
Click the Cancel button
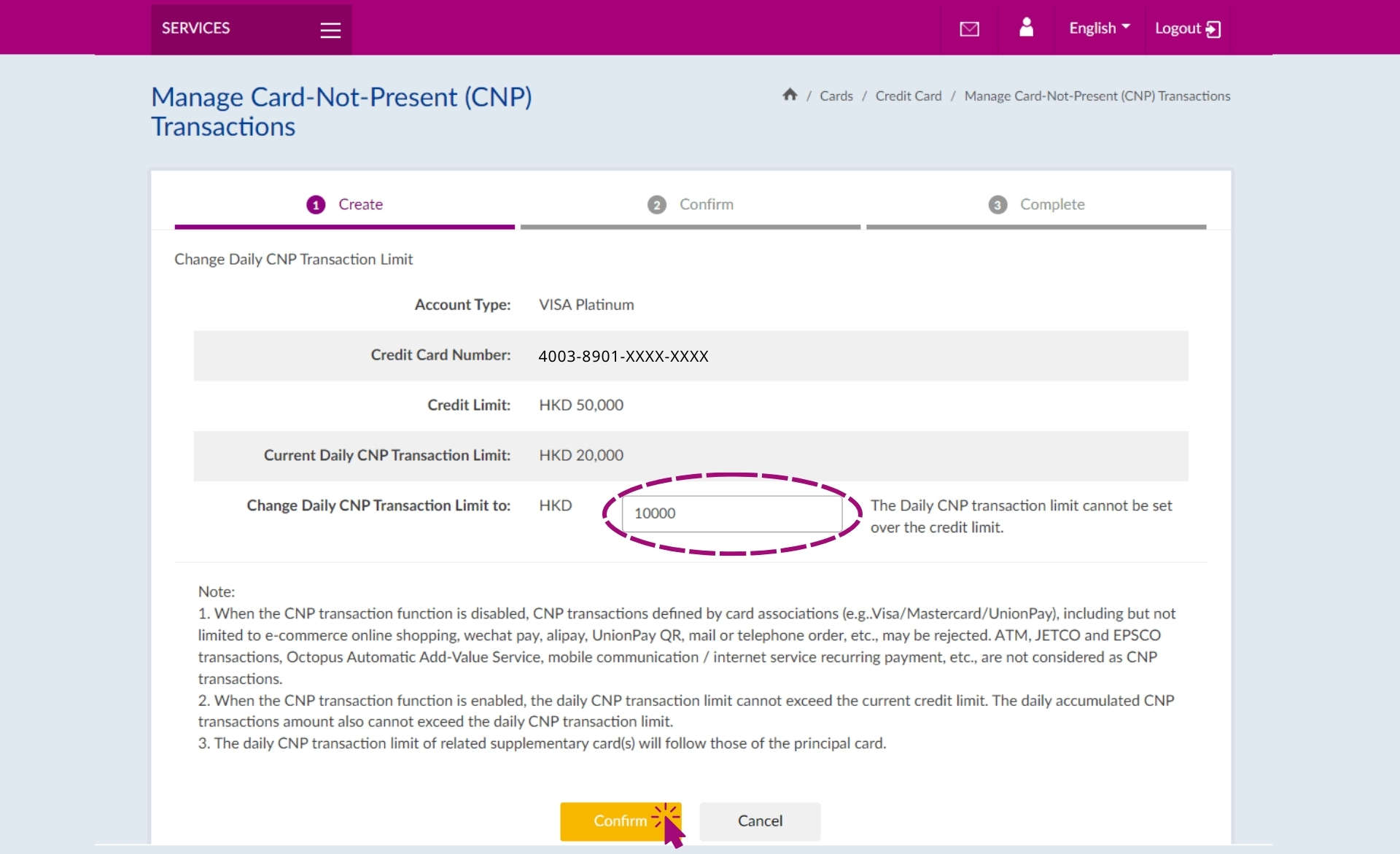760,821
